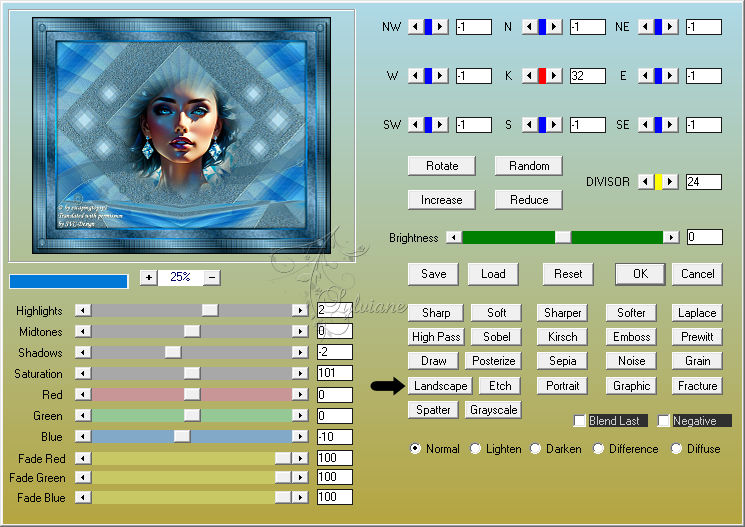Screen dimensions: 745x527
Task: Select Darken blend mode
Action: pyautogui.click(x=535, y=449)
